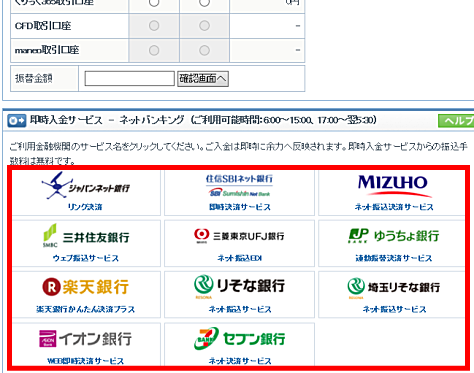
Task: Click the green ヘルプ button
Action: [456, 121]
